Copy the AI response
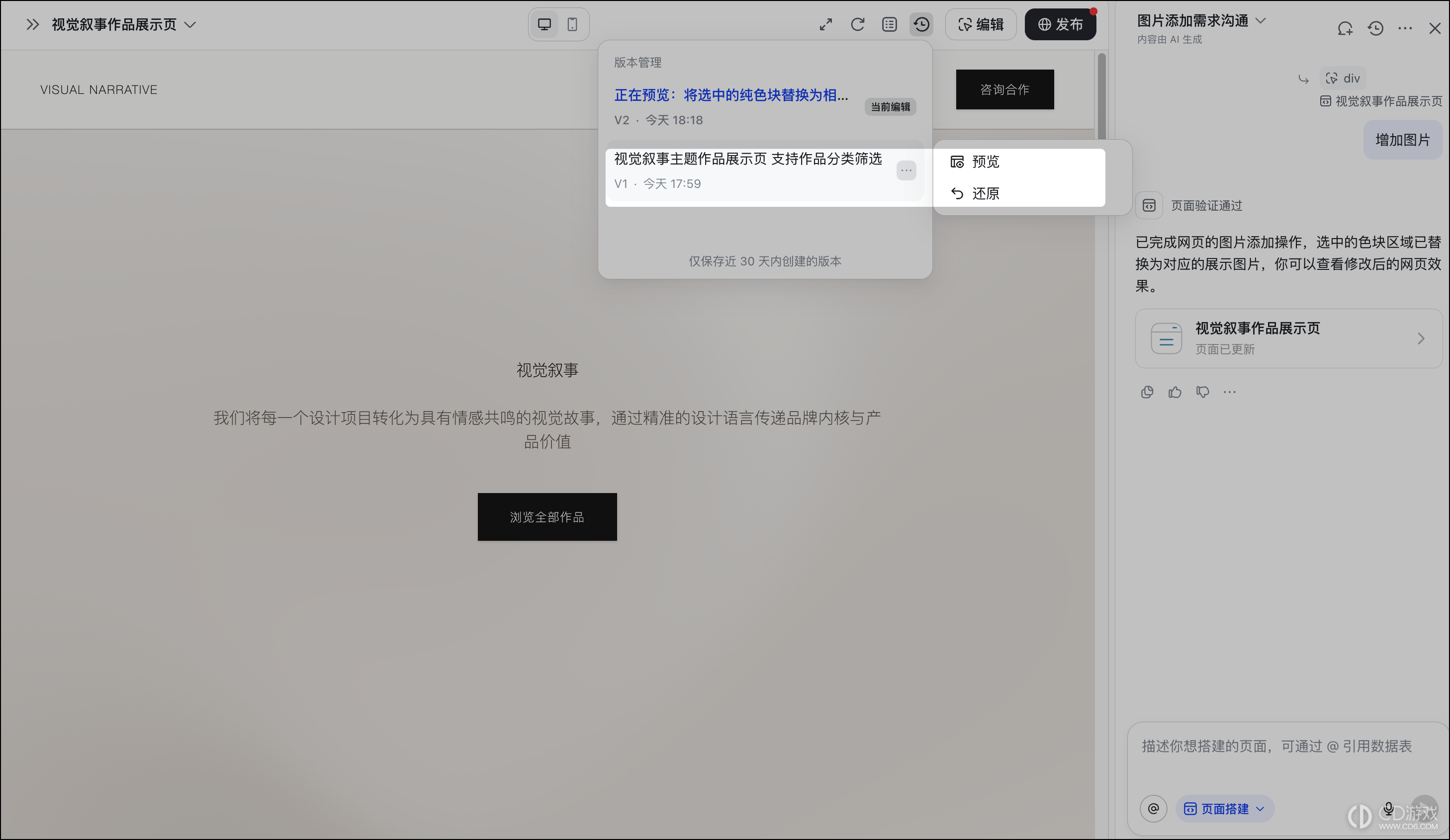 1147,392
